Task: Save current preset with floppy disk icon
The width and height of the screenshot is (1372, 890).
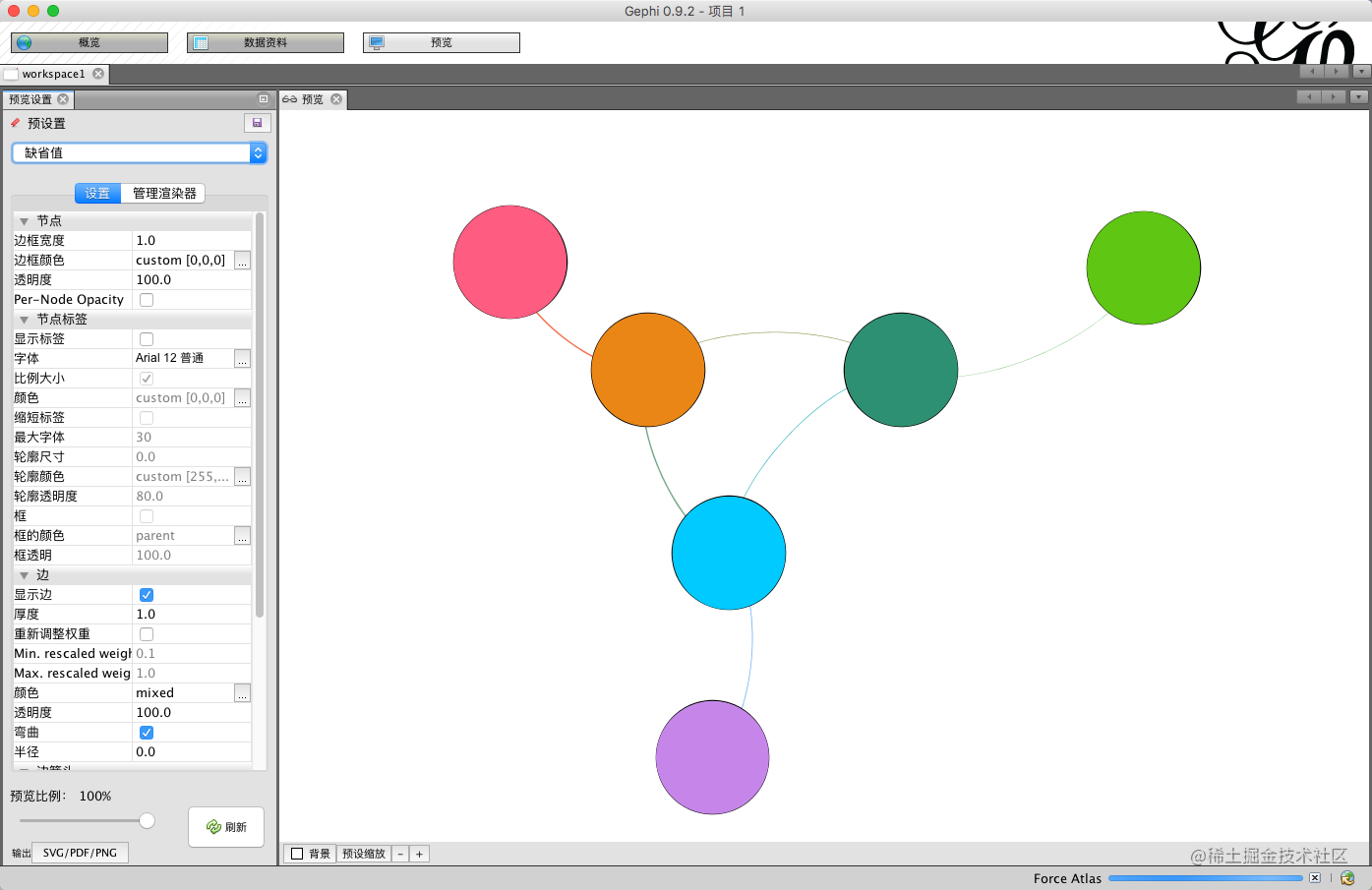Action: point(257,123)
